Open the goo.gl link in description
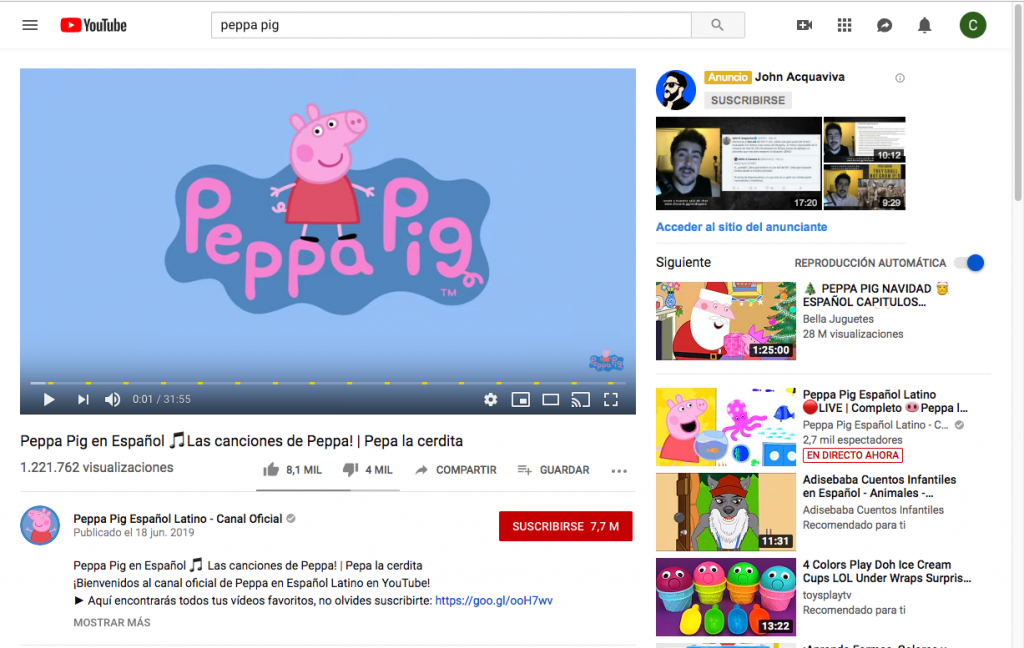Image resolution: width=1024 pixels, height=648 pixels. [x=494, y=601]
